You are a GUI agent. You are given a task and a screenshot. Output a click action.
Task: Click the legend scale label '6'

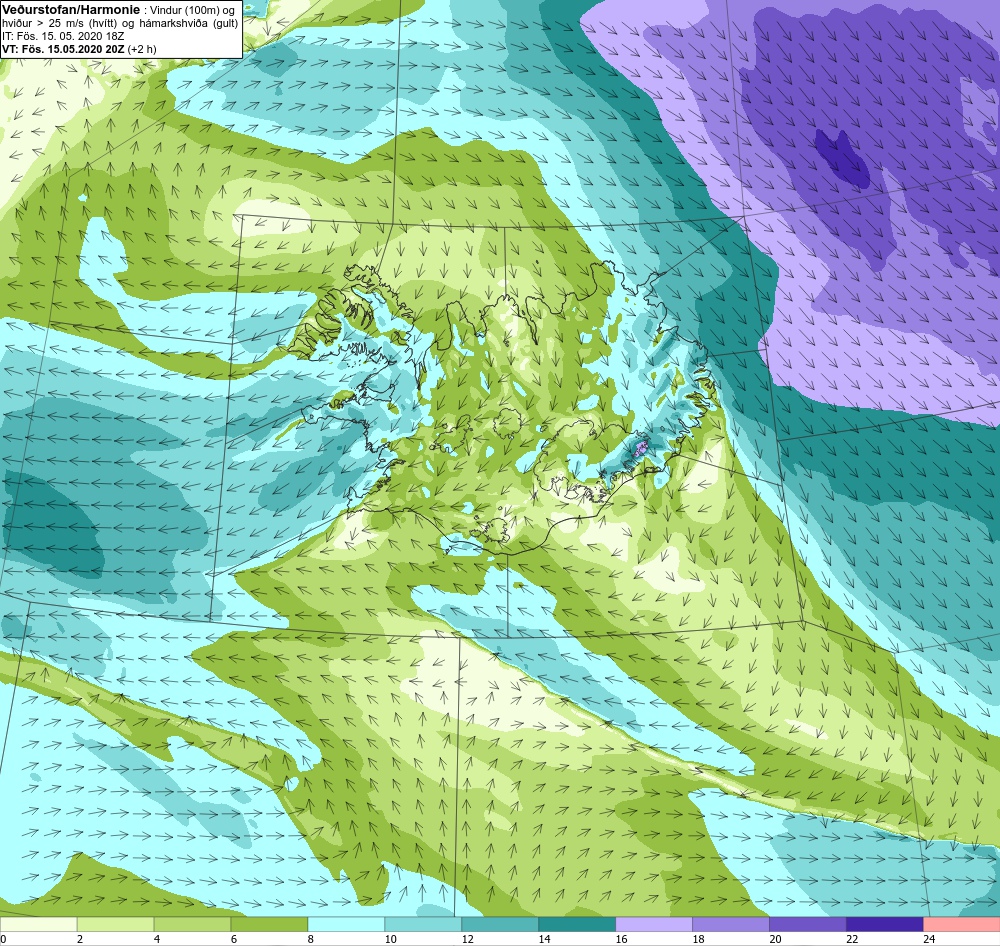point(234,939)
